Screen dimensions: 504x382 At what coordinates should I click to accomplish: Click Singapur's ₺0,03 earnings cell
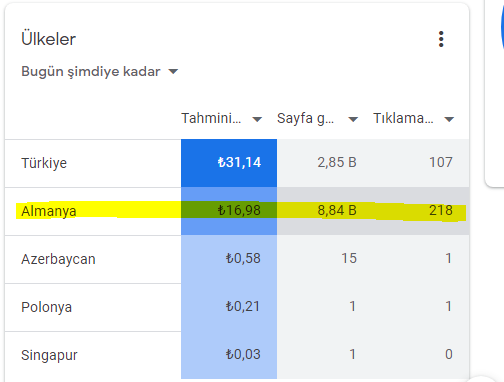coord(229,355)
